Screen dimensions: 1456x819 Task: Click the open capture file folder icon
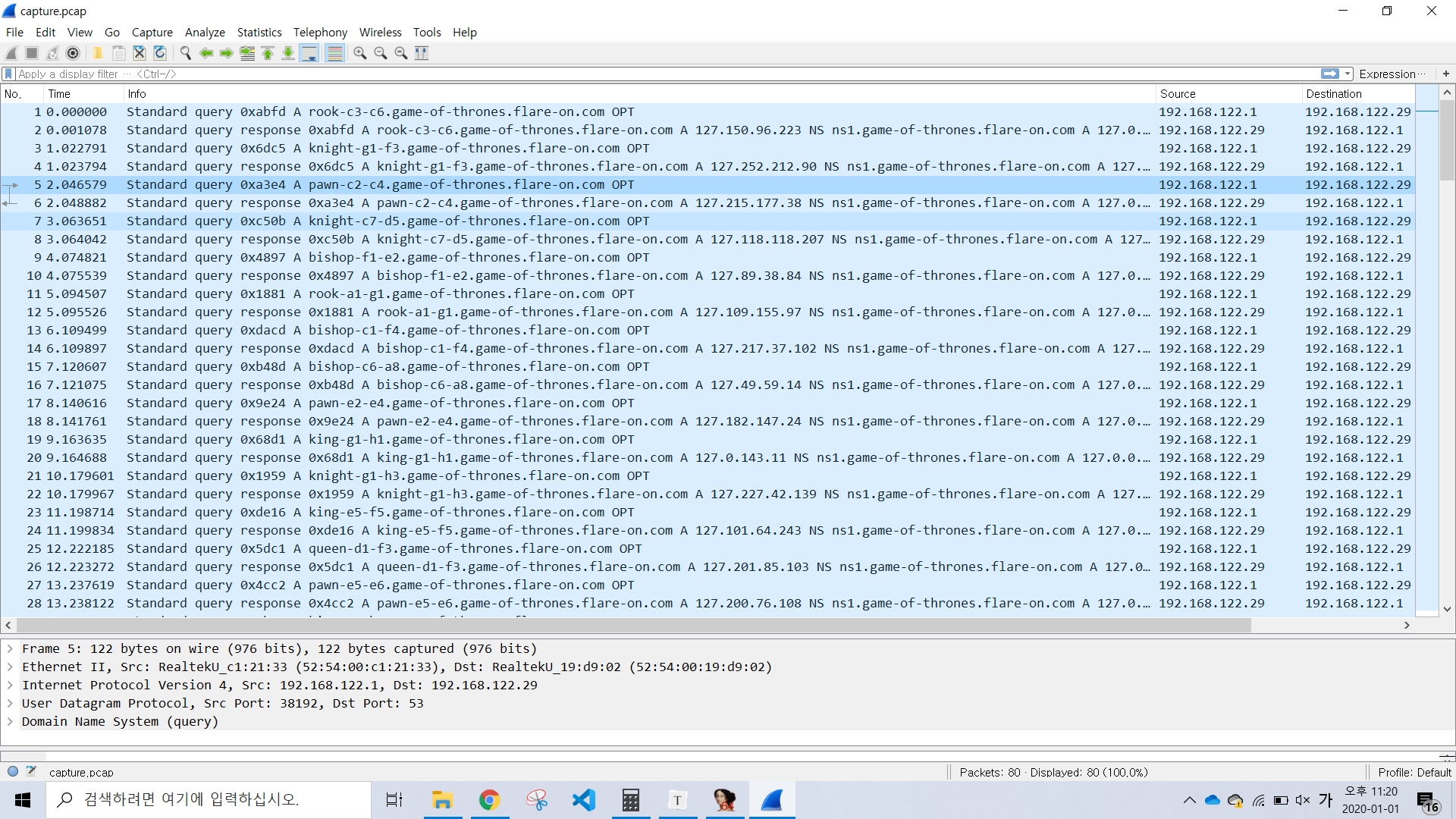coord(98,53)
